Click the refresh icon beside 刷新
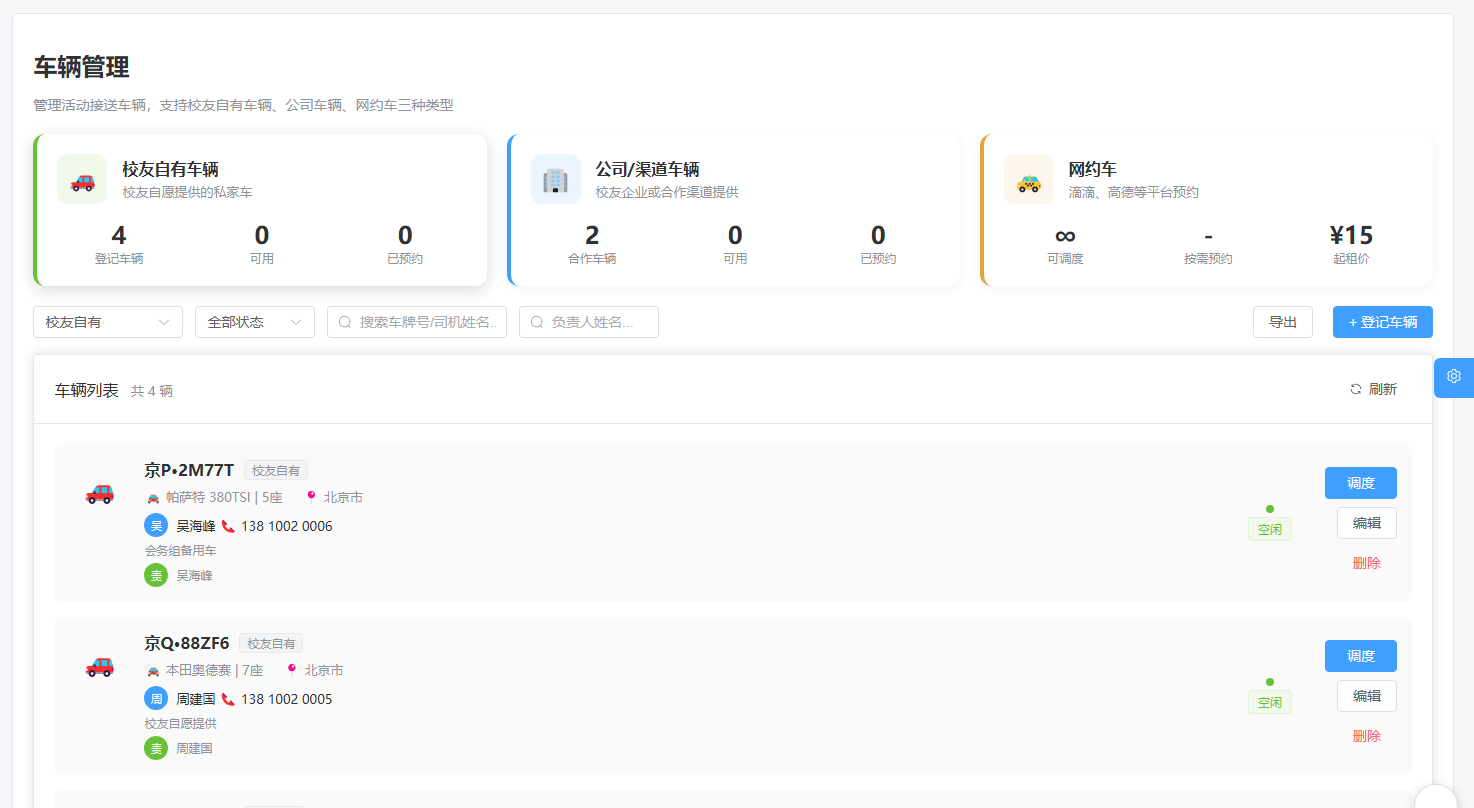Image resolution: width=1474 pixels, height=808 pixels. coord(1356,389)
